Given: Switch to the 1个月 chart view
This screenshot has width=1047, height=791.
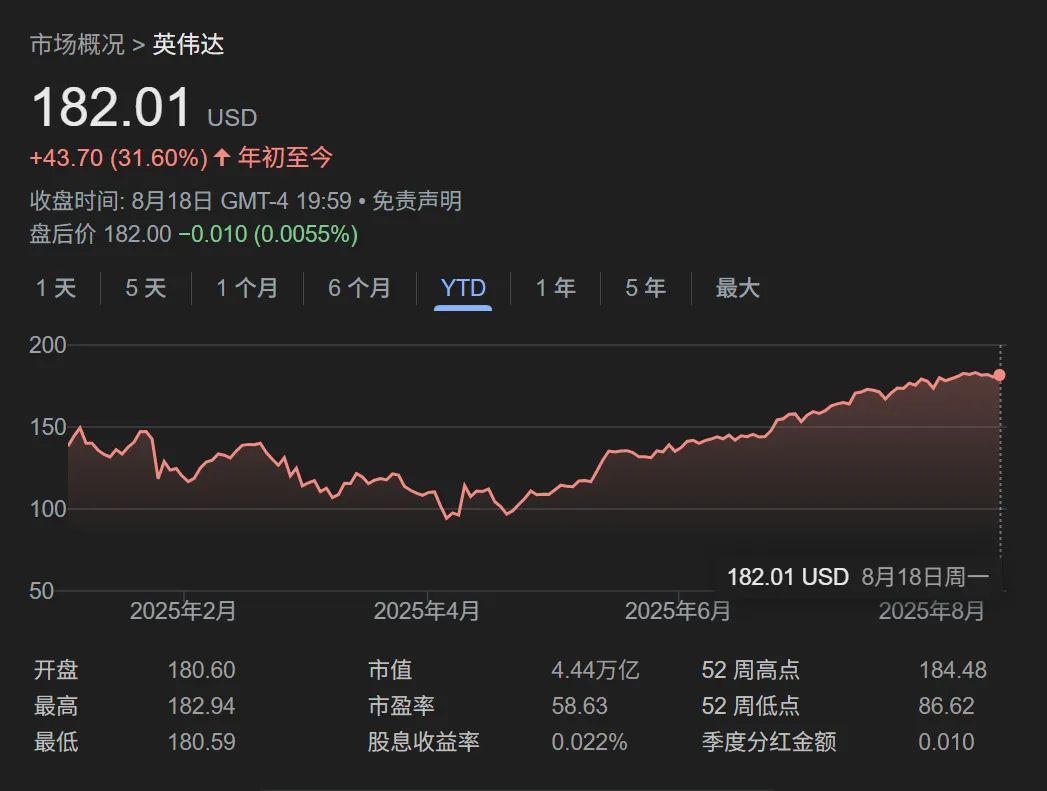Looking at the screenshot, I should [x=245, y=289].
